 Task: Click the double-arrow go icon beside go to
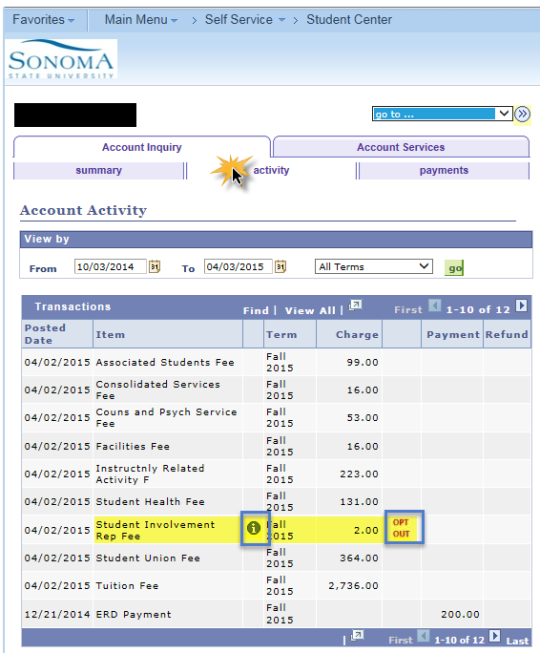pyautogui.click(x=522, y=114)
